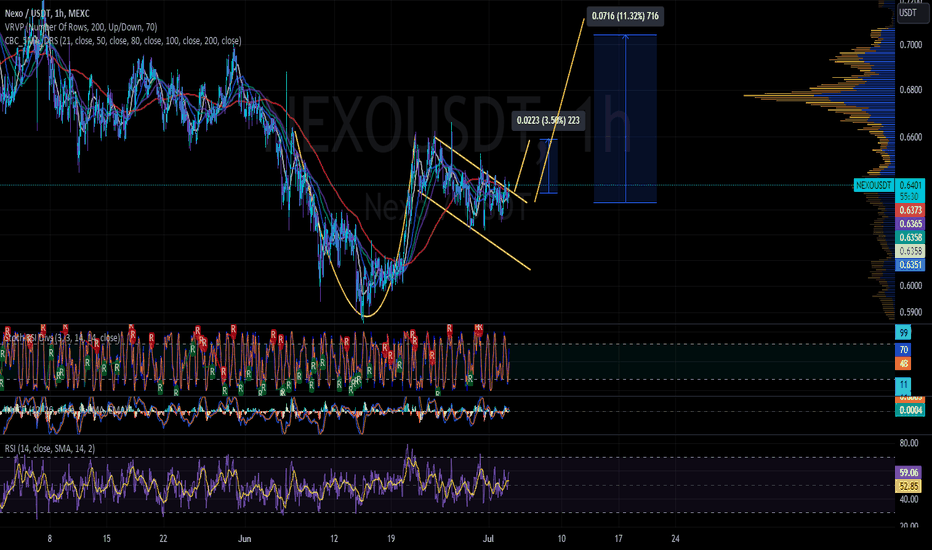Viewport: 932px width, 550px height.
Task: Click the red 0.6373 price tag
Action: point(910,210)
